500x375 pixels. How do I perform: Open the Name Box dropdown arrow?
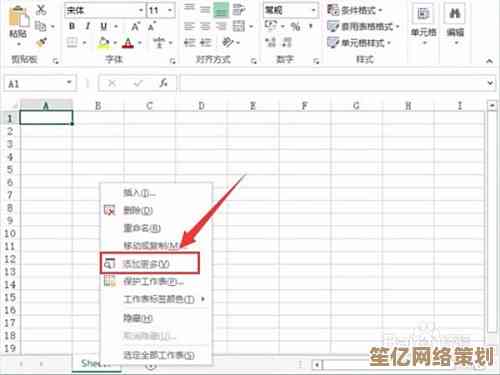click(69, 82)
